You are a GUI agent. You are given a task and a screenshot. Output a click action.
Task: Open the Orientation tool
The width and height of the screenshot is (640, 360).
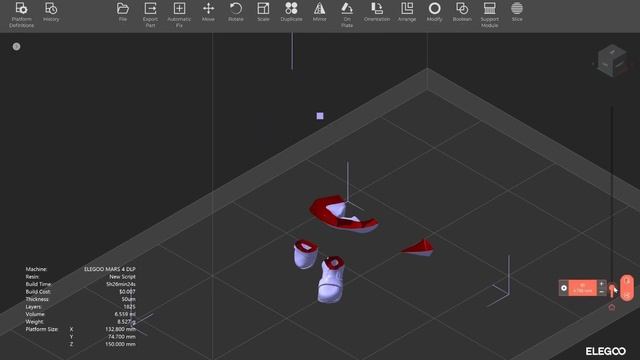point(377,12)
